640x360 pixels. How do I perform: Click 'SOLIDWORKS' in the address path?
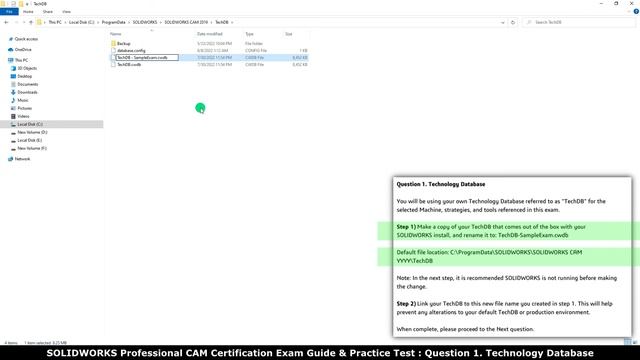144,22
